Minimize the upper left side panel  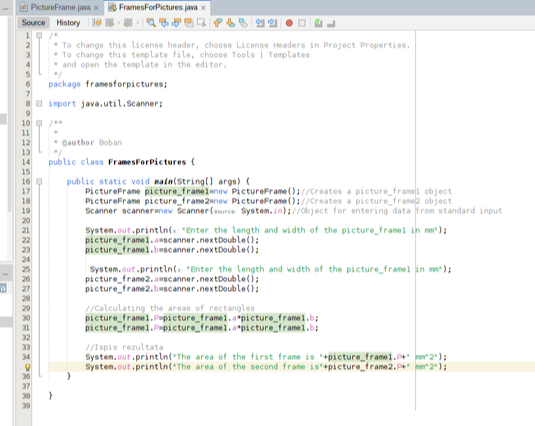tap(5, 8)
